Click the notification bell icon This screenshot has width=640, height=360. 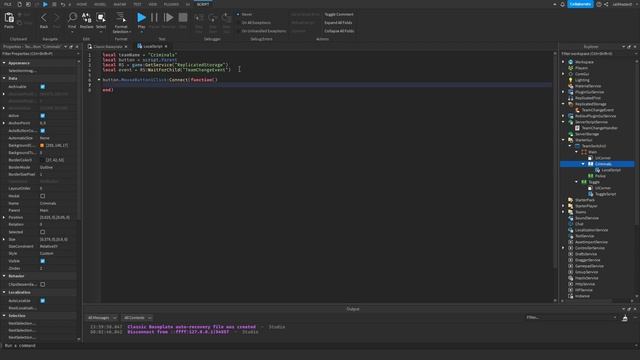tap(562, 4)
